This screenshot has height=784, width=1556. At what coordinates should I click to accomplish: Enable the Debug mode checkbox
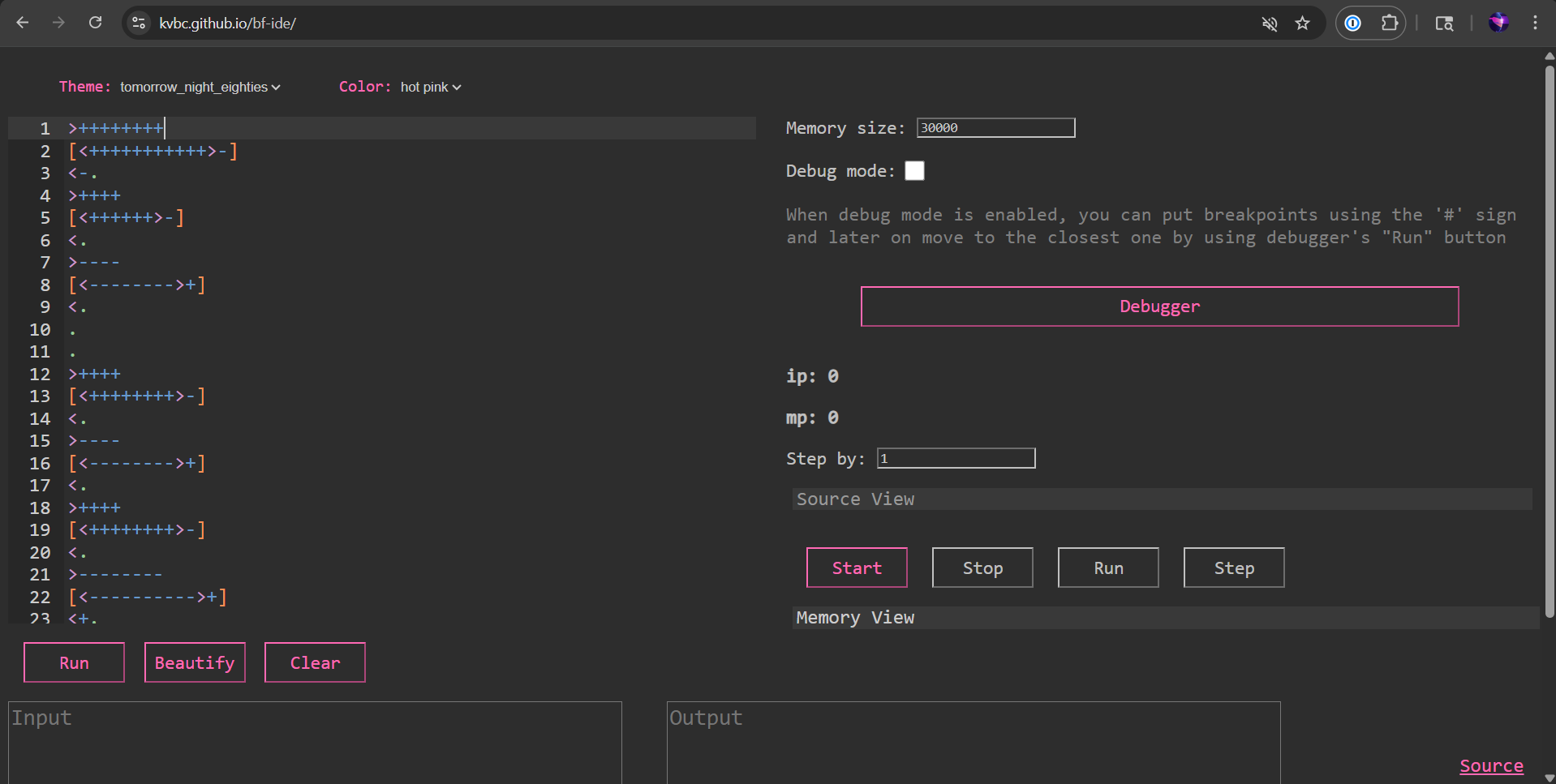coord(914,171)
